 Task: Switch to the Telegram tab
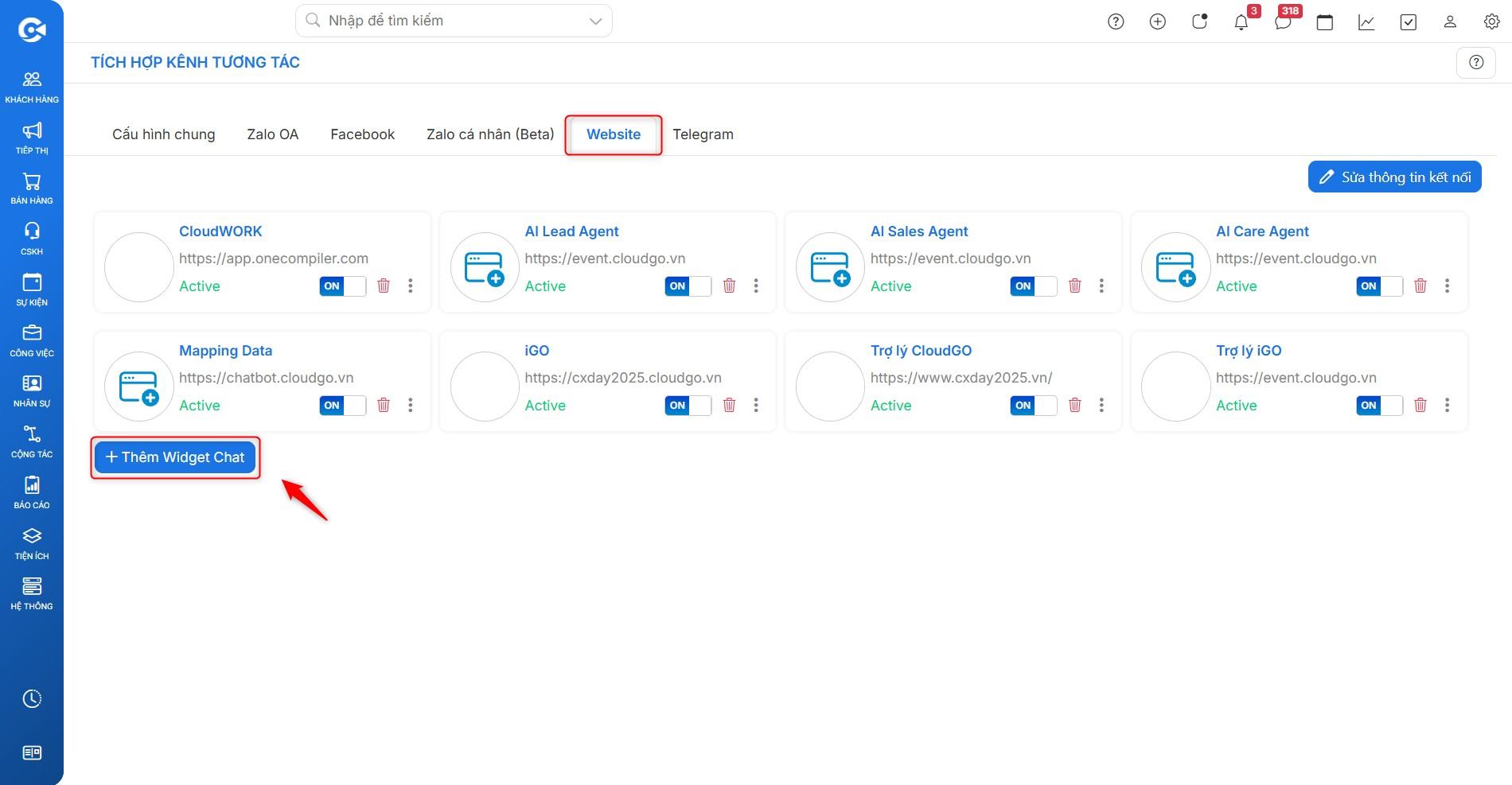pos(703,134)
